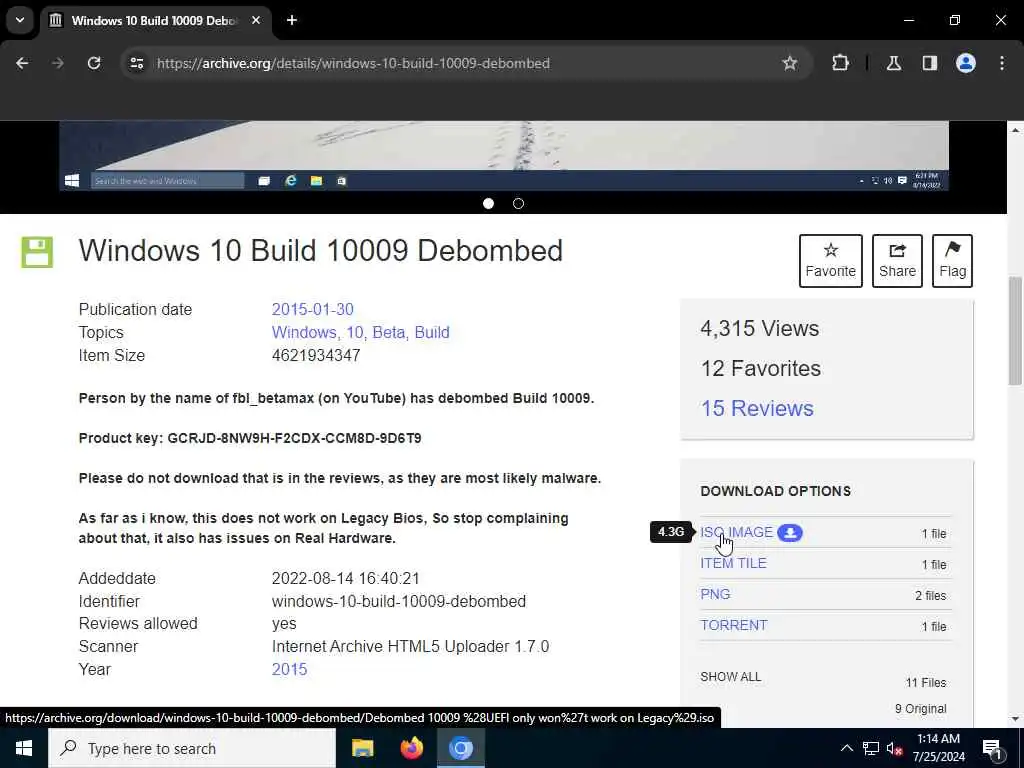Download the TORRENT file
1024x768 pixels.
pyautogui.click(x=734, y=625)
